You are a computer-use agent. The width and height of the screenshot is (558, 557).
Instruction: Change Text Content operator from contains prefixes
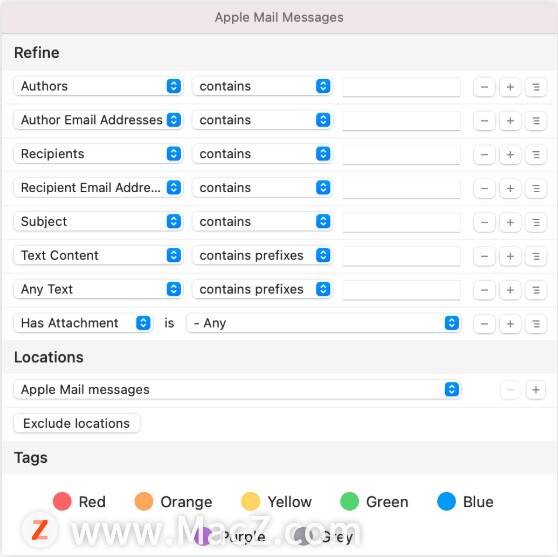tap(262, 256)
